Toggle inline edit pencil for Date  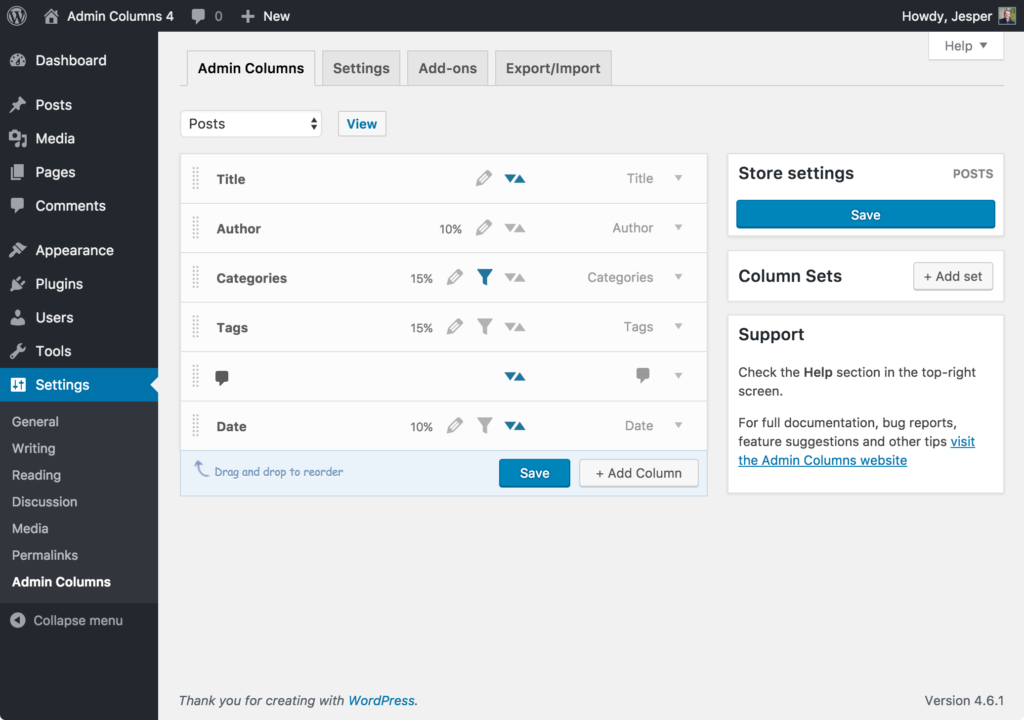[x=455, y=425]
